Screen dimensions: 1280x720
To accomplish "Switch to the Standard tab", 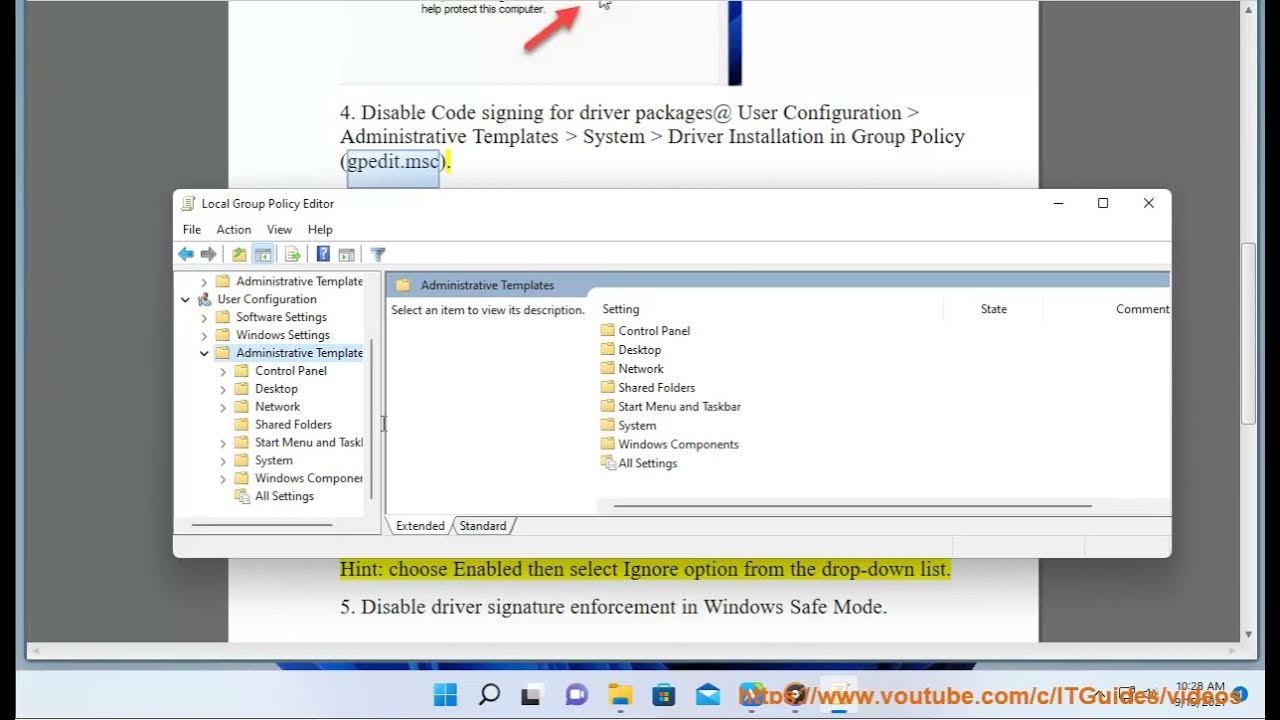I will coord(483,526).
